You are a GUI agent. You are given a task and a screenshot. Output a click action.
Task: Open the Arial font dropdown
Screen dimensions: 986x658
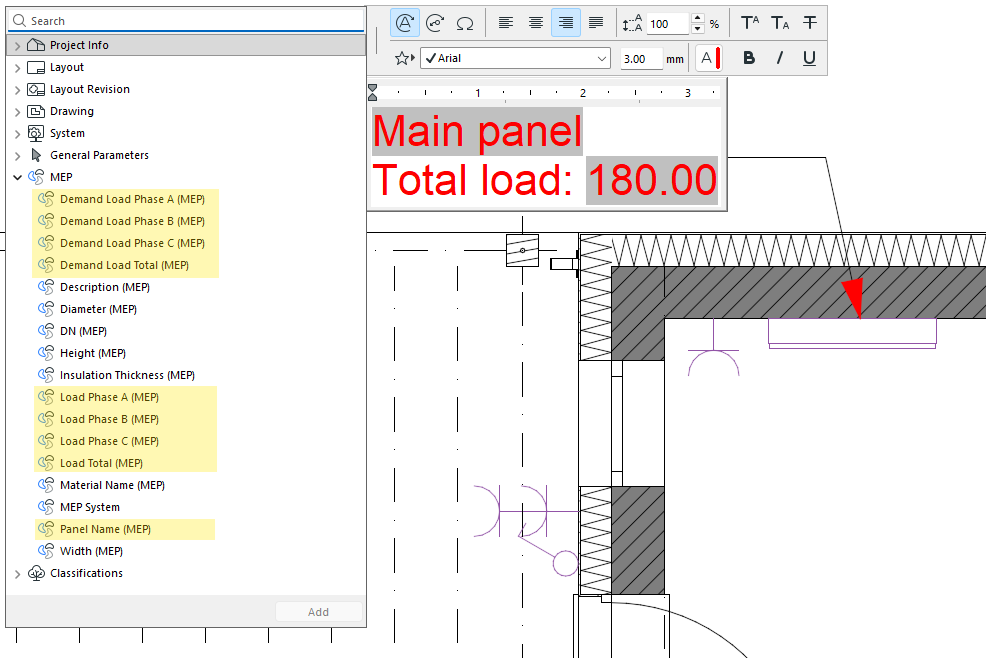coord(516,59)
